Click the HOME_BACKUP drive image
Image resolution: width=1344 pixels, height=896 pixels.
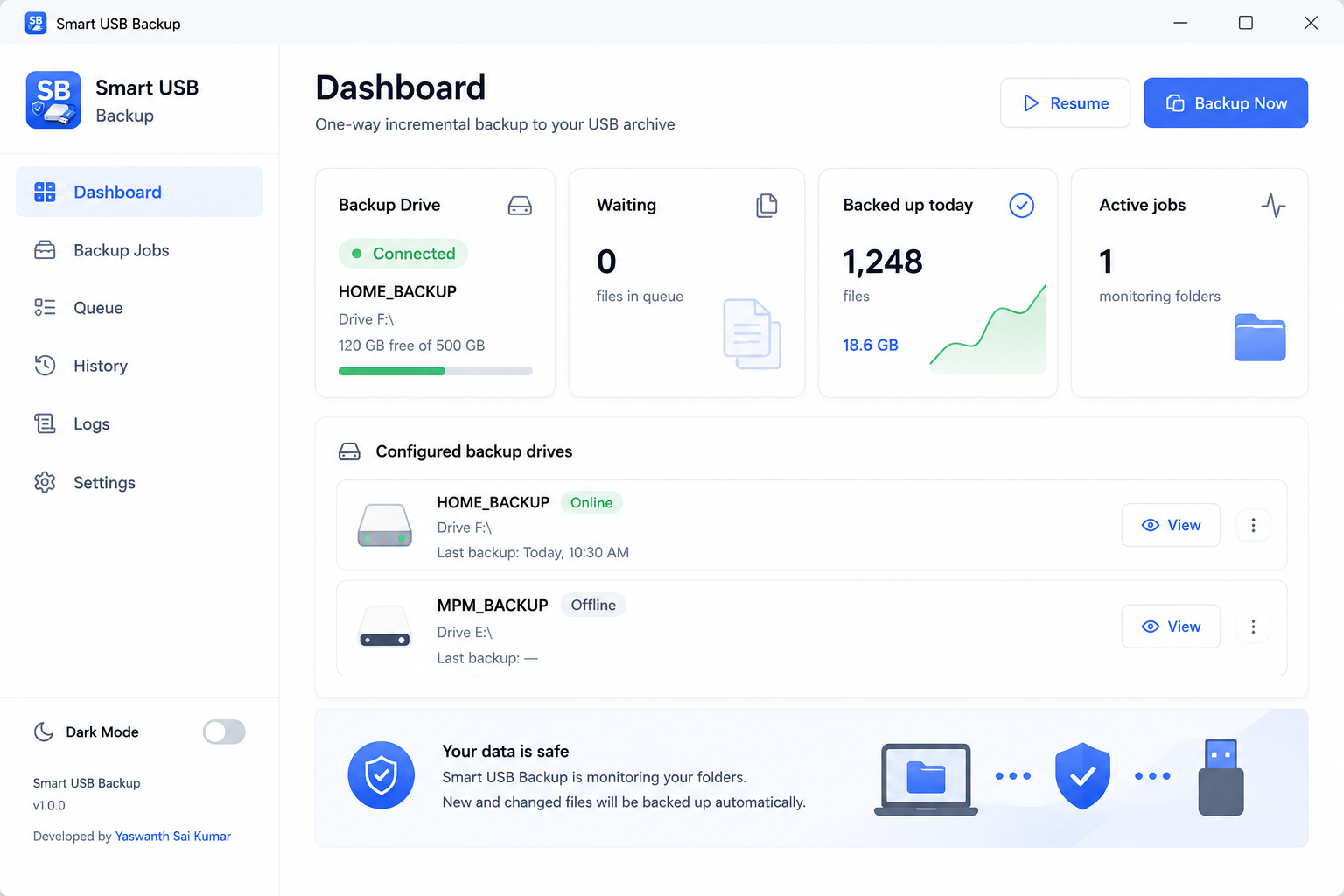[x=385, y=525]
